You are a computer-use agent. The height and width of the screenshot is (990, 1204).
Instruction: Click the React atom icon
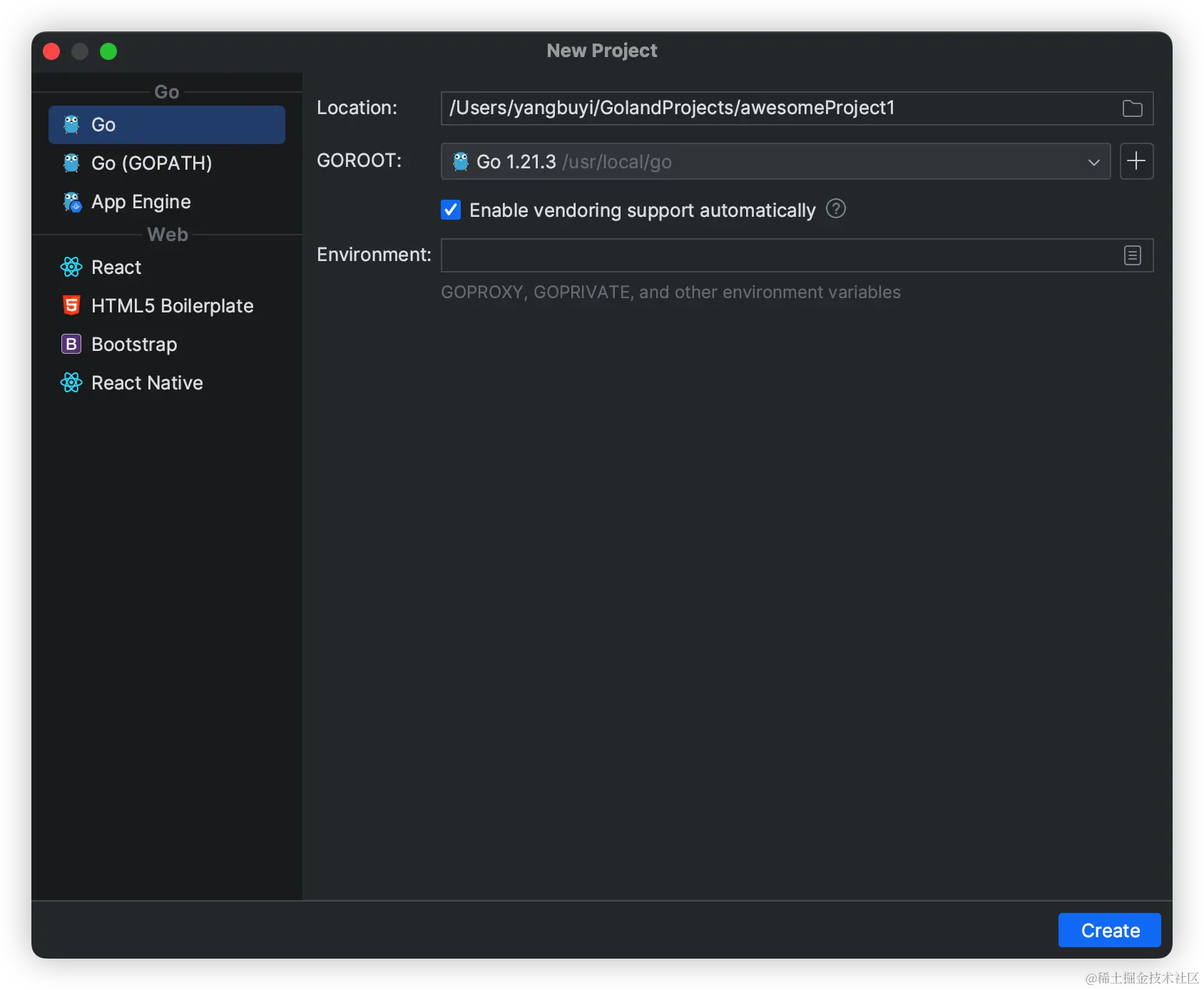click(x=71, y=267)
